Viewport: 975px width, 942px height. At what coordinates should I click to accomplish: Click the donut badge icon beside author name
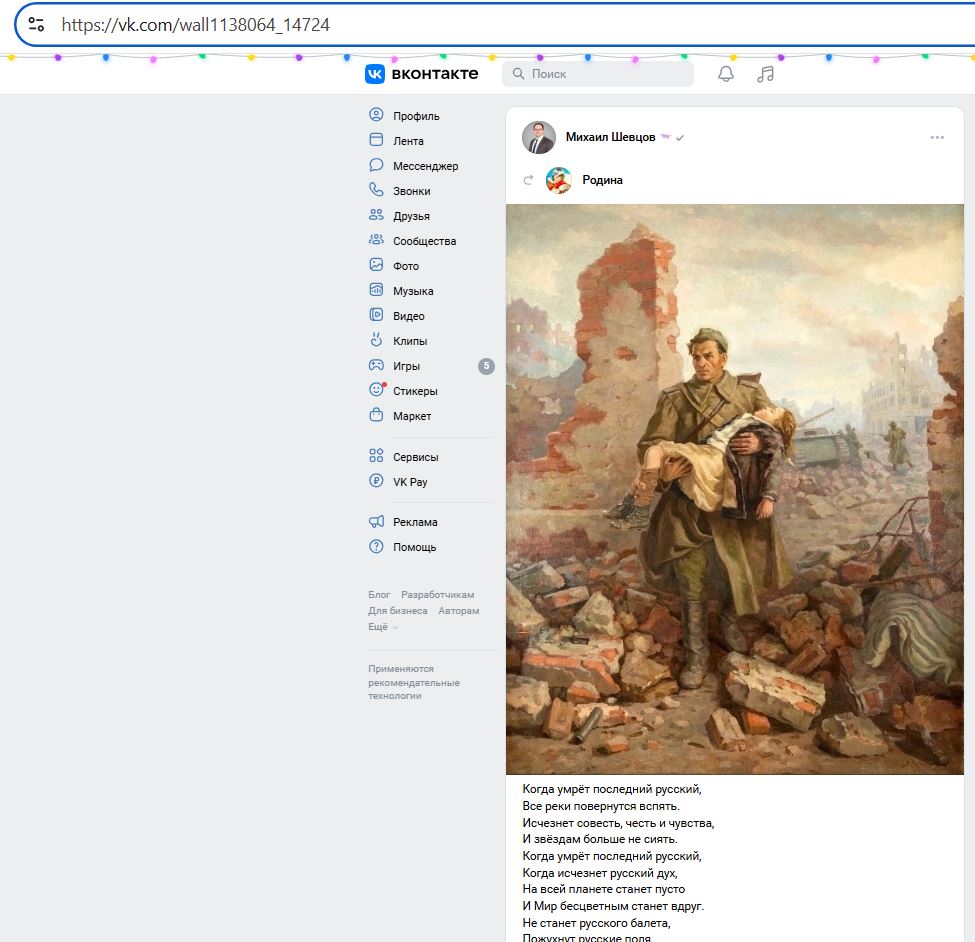click(665, 137)
